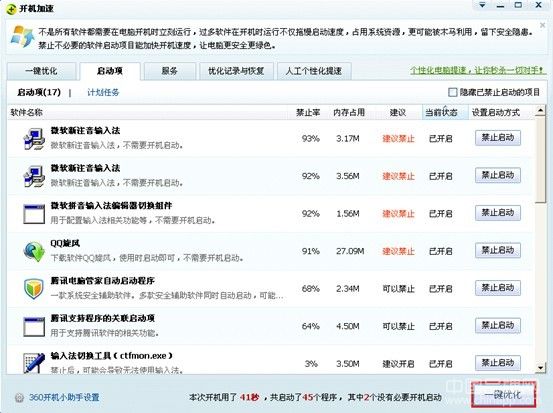Image resolution: width=553 pixels, height=413 pixels.
Task: Click 禁止启动 in the 93% 微软新注音输入法 row
Action: [498, 138]
